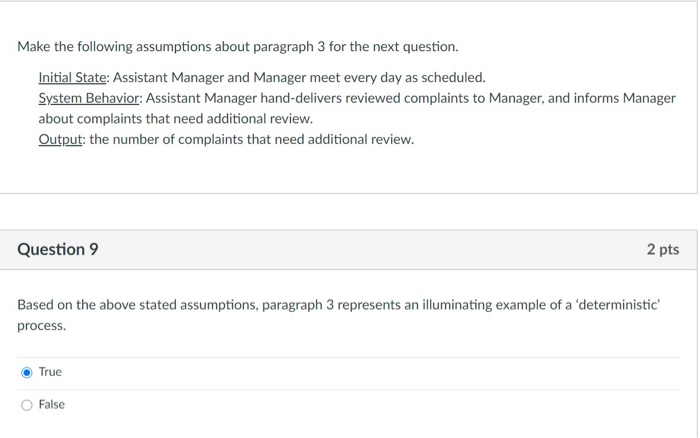
Task: Select the False radio button
Action: [26, 404]
